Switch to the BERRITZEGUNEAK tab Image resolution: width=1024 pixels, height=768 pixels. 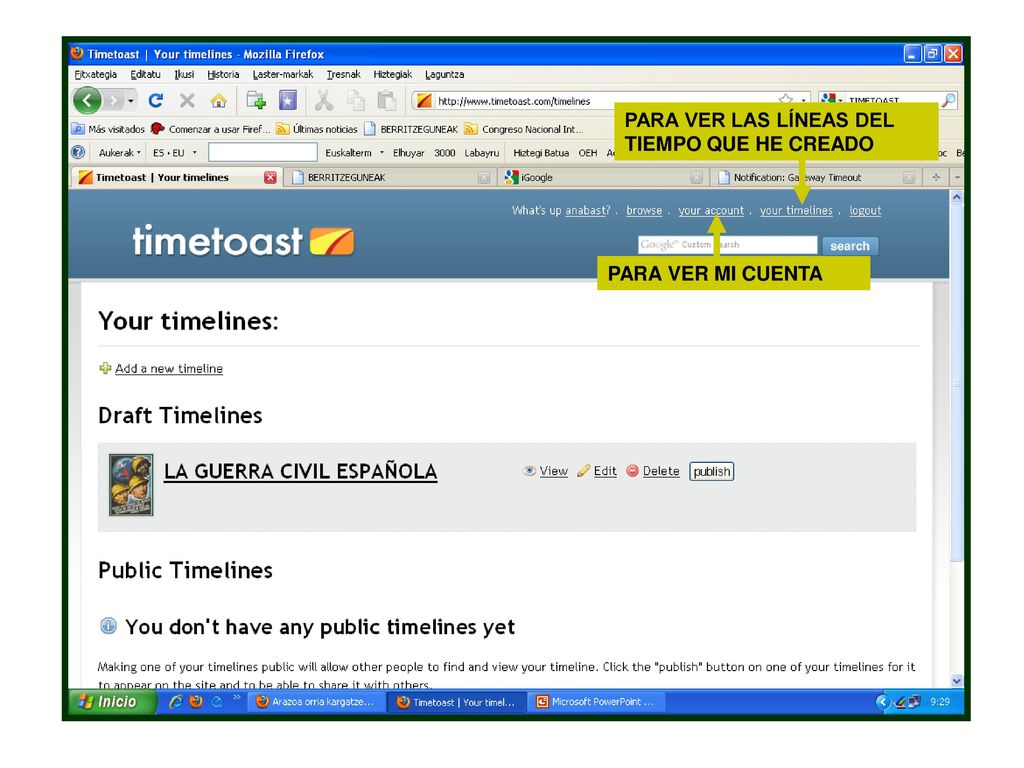[389, 178]
